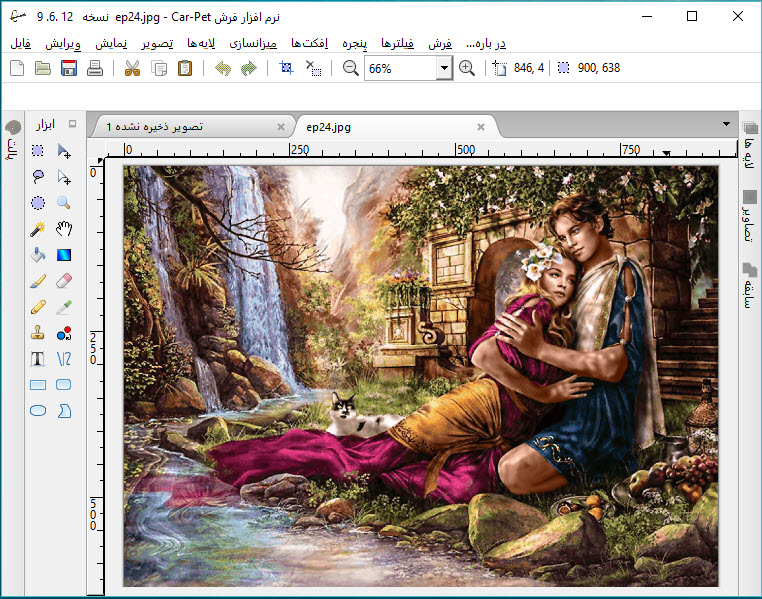The height and width of the screenshot is (599, 762).
Task: Choose the Rounded Rectangle shape tool
Action: [x=64, y=385]
